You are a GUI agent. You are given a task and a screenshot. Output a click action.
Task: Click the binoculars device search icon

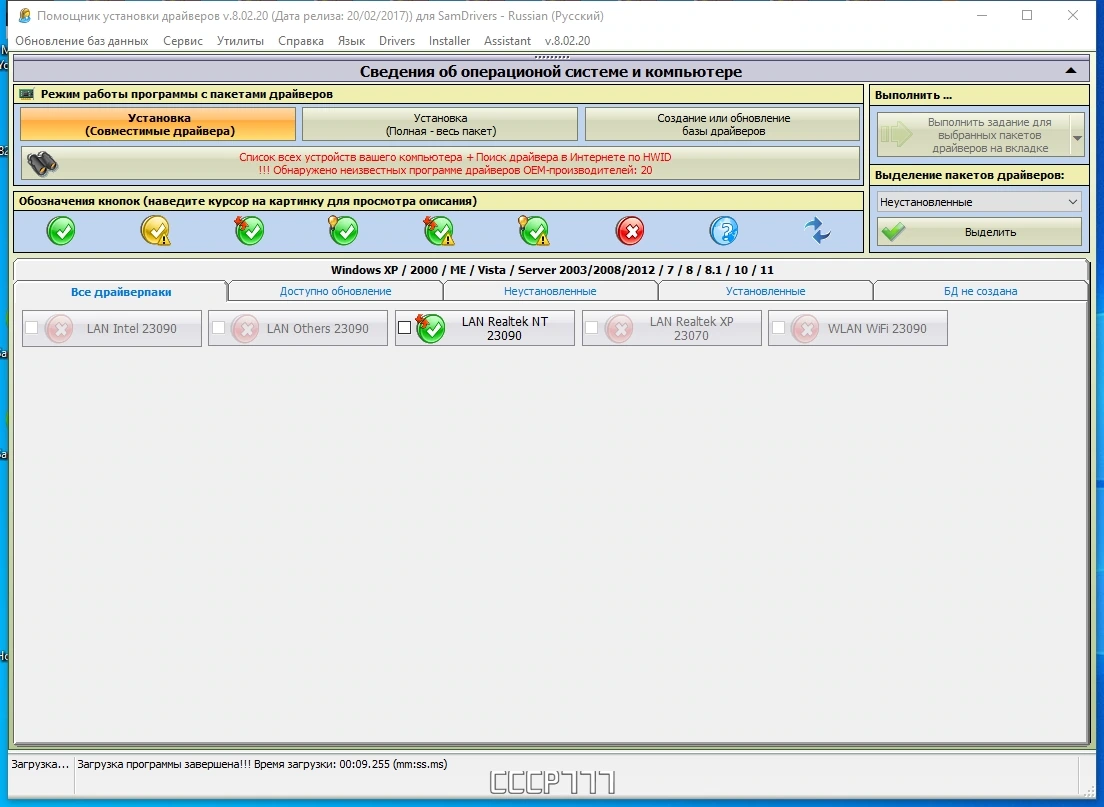point(42,163)
